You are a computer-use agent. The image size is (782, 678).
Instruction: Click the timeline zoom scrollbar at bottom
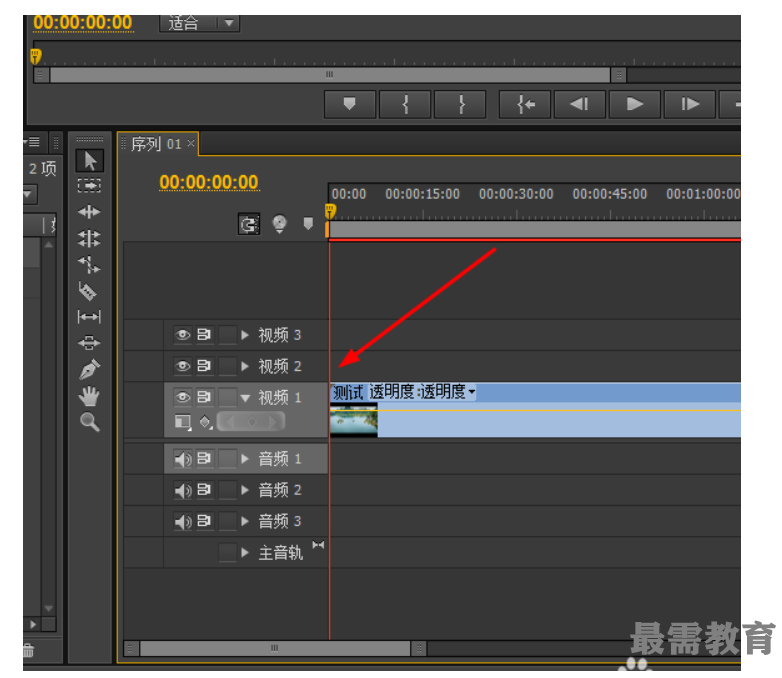(x=275, y=648)
